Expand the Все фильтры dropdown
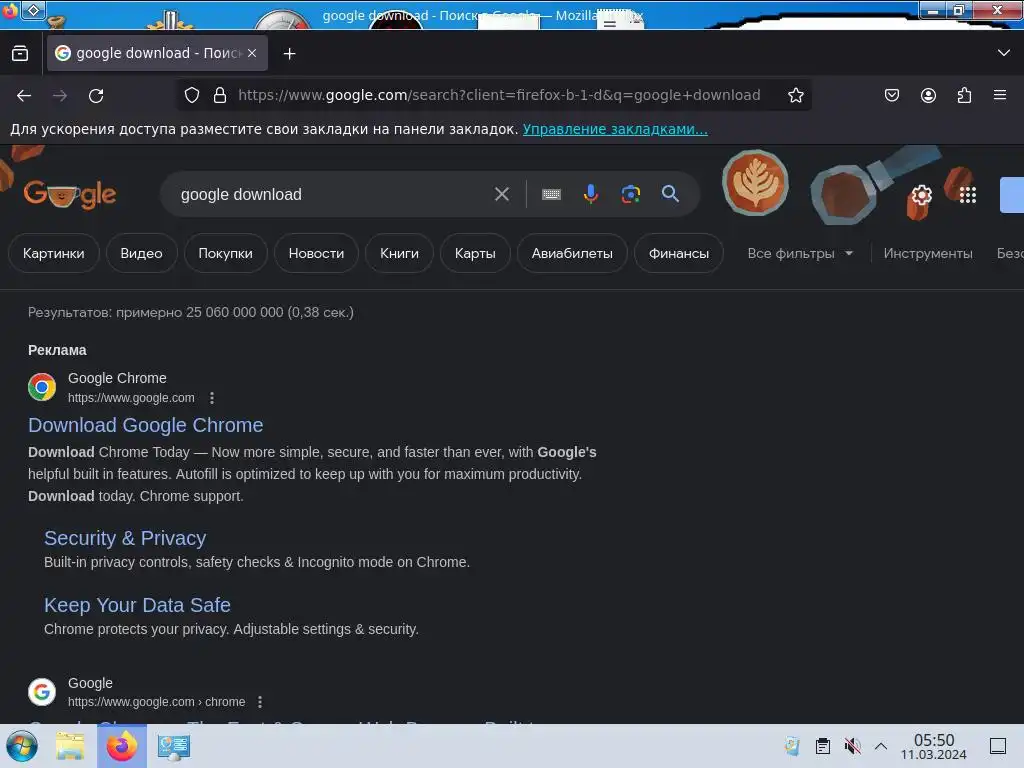This screenshot has width=1024, height=768. tap(800, 253)
